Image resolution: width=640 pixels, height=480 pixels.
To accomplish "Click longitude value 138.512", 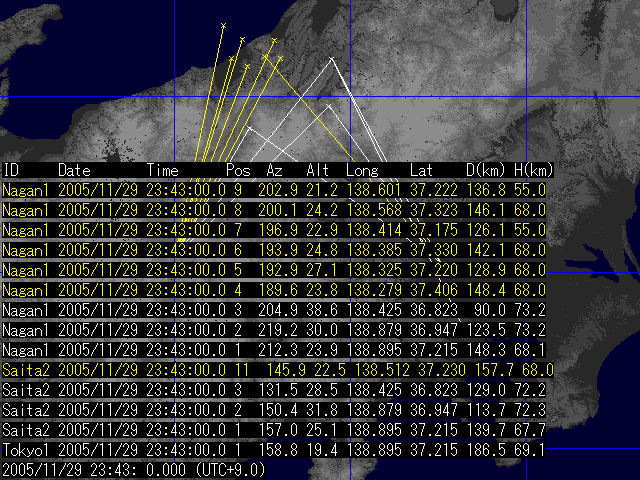I will click(382, 370).
